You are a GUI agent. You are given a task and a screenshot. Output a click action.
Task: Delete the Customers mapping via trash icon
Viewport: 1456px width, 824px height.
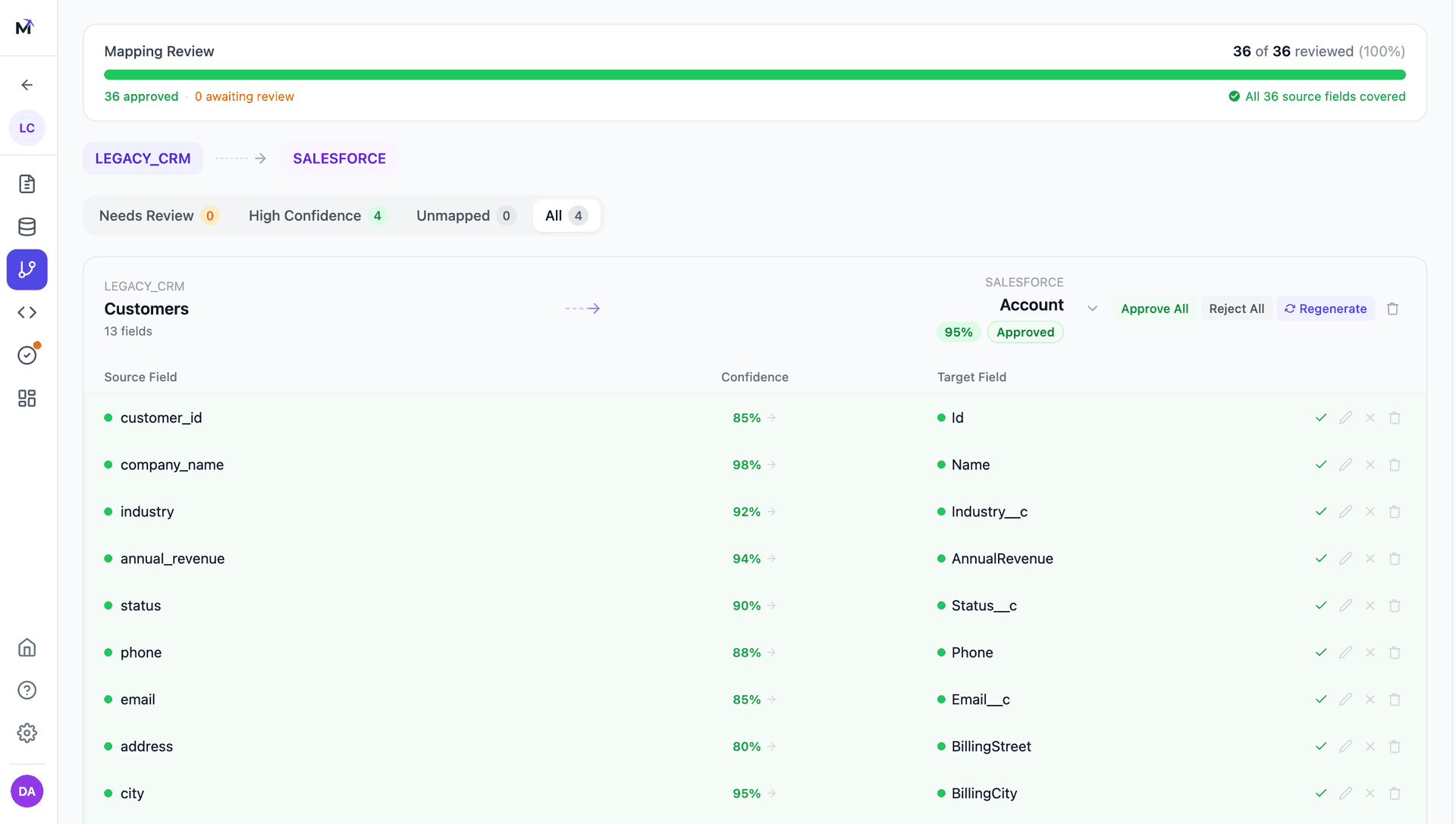pyautogui.click(x=1392, y=309)
